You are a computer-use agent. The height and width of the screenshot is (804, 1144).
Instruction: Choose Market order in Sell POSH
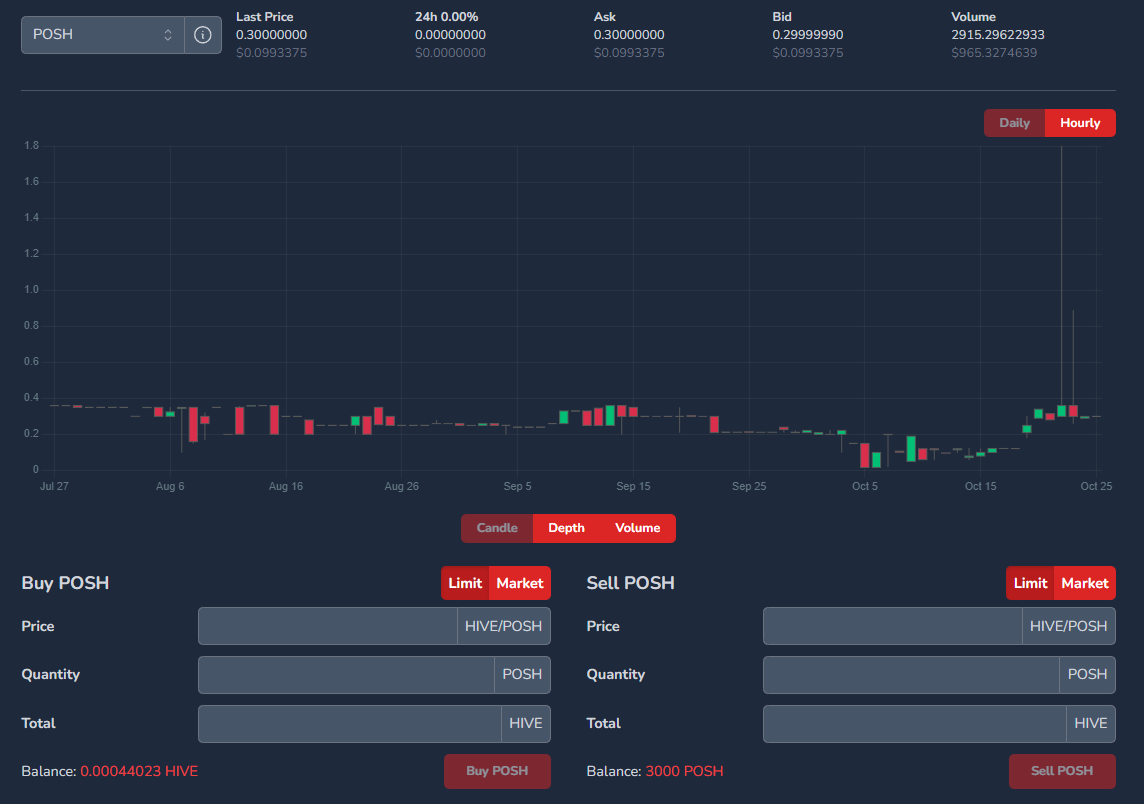coord(1085,583)
